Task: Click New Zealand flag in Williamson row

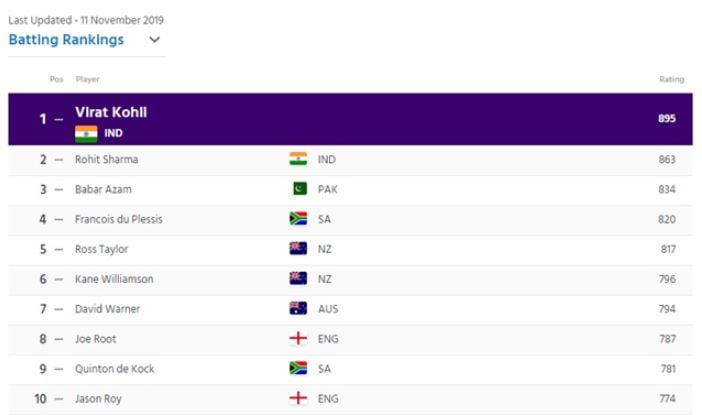Action: (x=298, y=279)
